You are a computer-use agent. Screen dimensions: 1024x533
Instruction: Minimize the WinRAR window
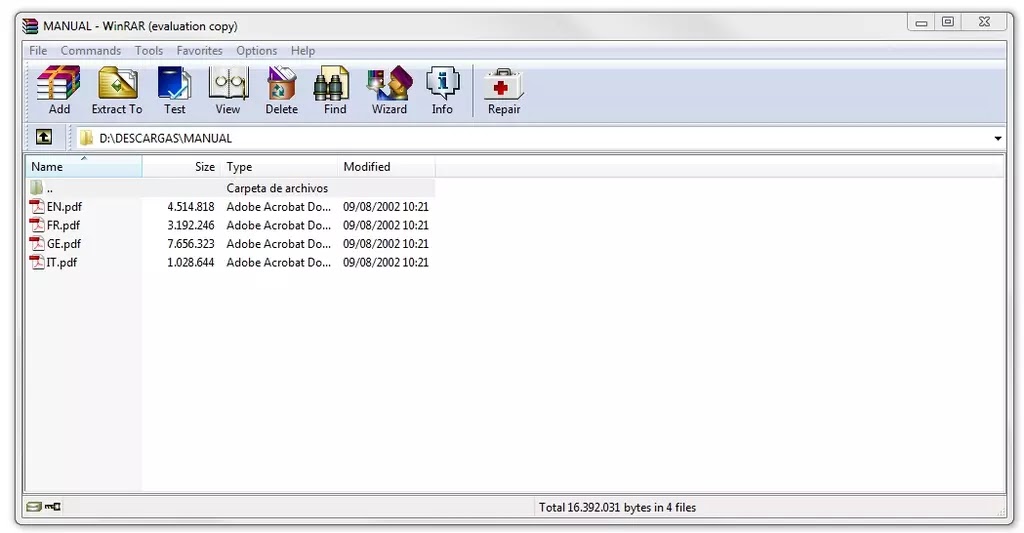tap(921, 22)
